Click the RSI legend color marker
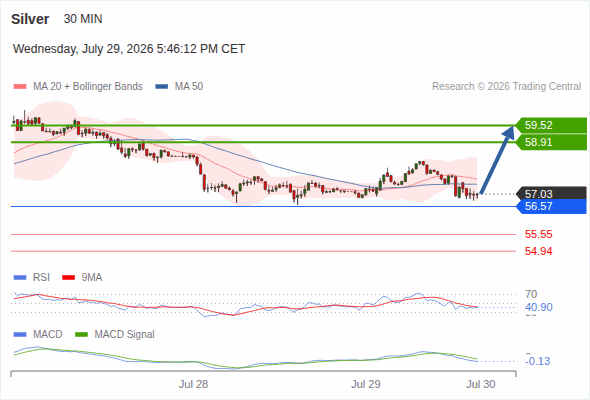 [20, 278]
